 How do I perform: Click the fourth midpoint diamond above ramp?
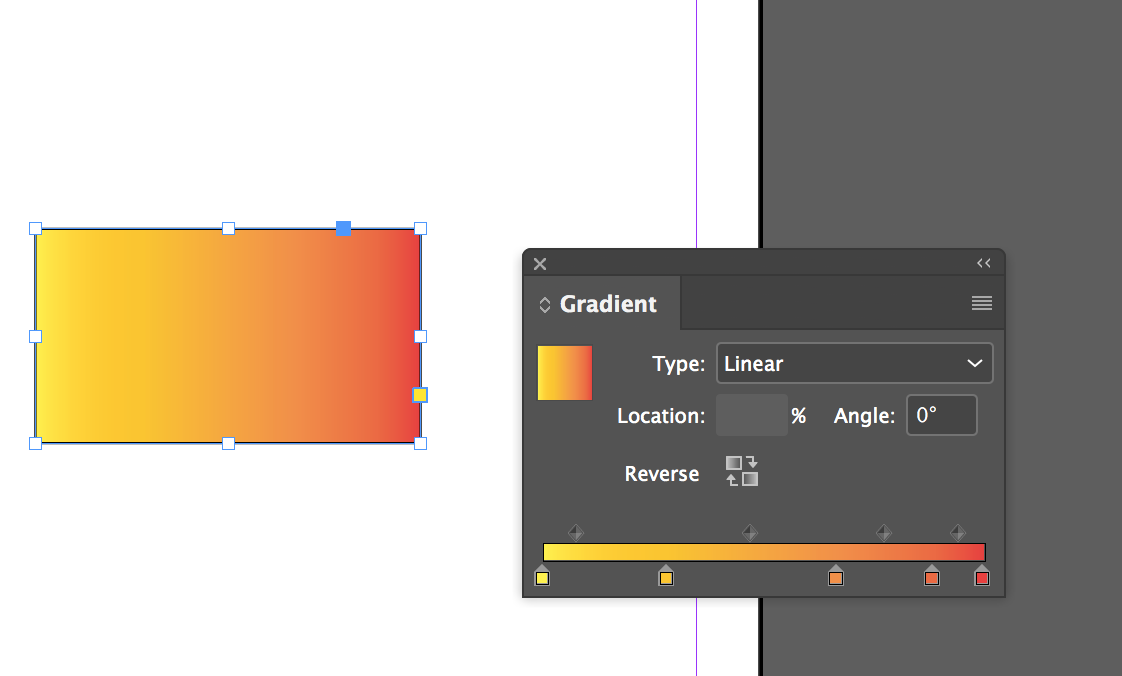coord(957,532)
